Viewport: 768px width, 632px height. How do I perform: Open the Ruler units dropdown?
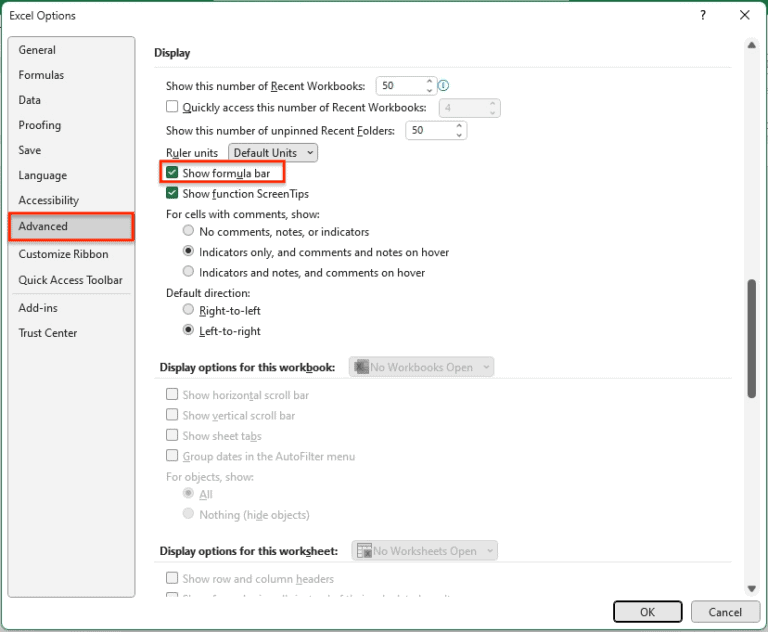coord(273,153)
